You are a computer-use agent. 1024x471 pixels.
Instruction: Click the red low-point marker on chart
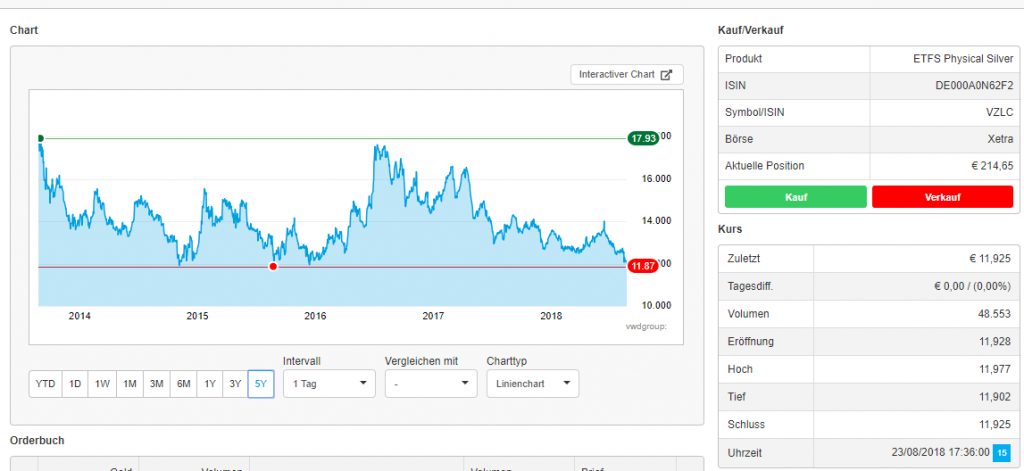pos(273,266)
